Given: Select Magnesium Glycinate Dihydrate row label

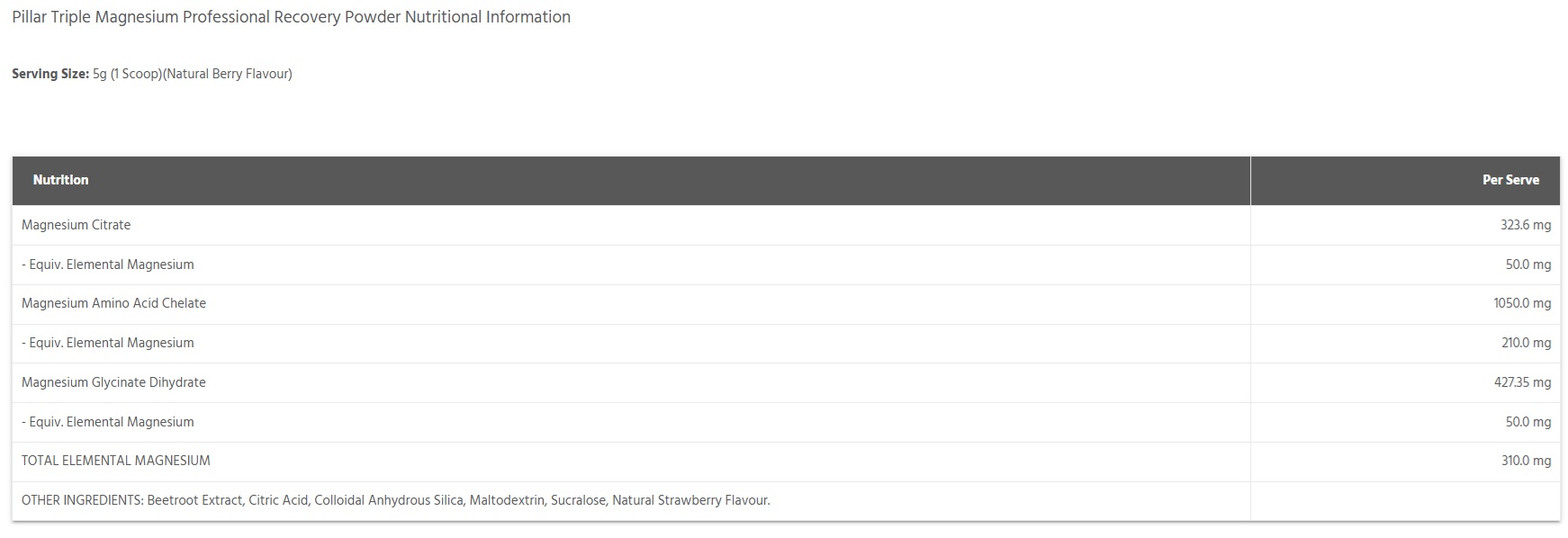Looking at the screenshot, I should [113, 382].
